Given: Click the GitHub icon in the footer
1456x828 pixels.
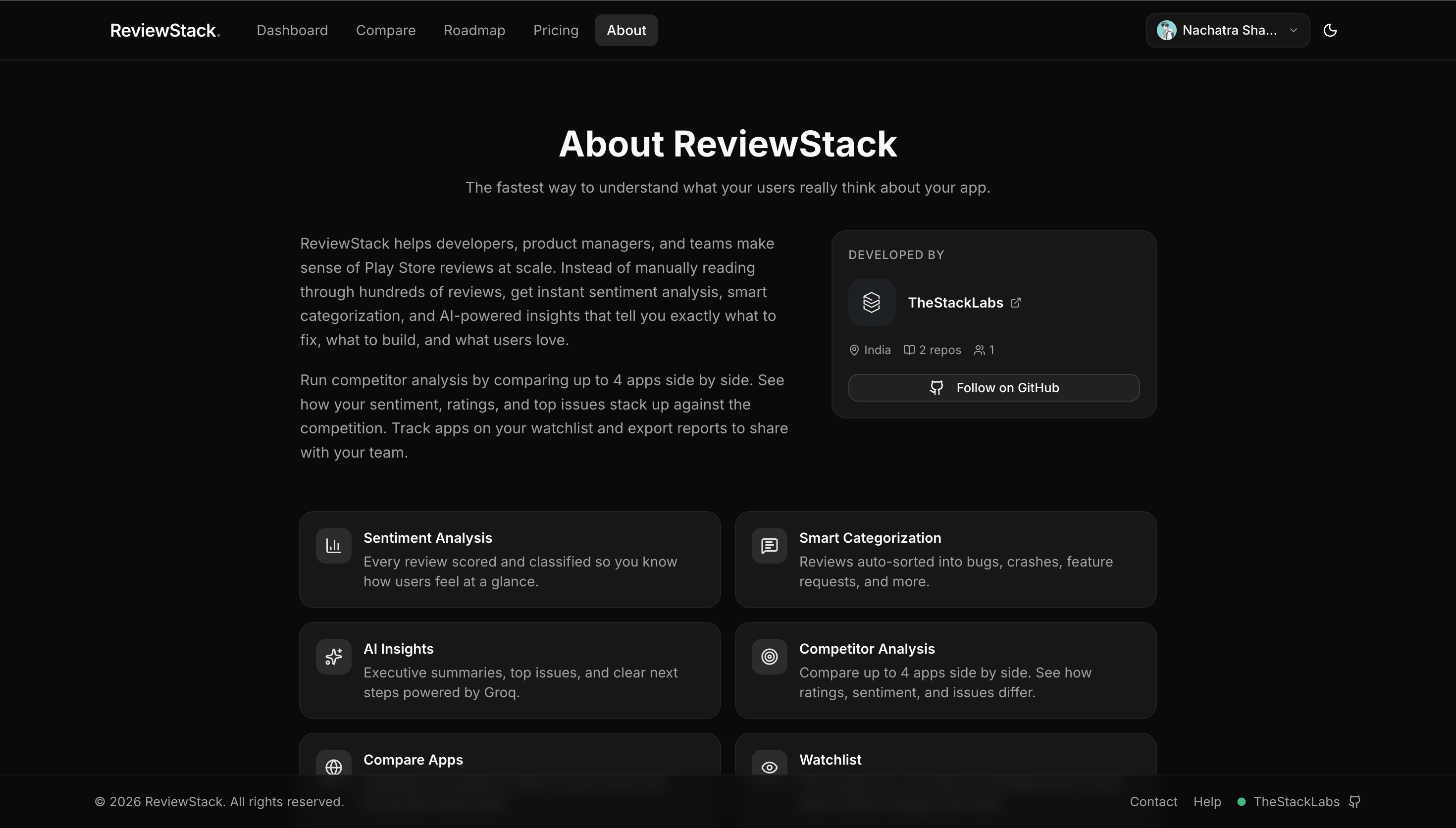Looking at the screenshot, I should 1355,802.
